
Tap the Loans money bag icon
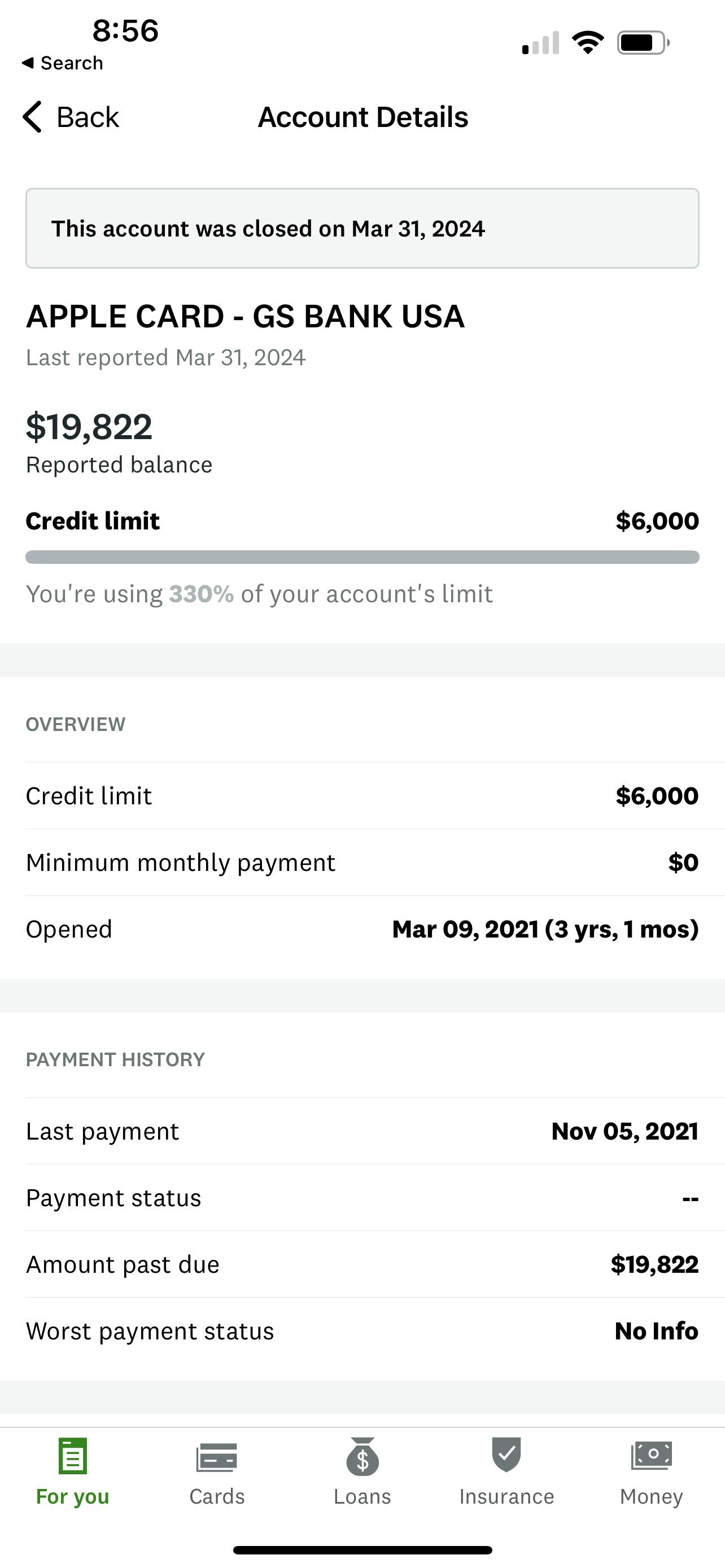[362, 1457]
